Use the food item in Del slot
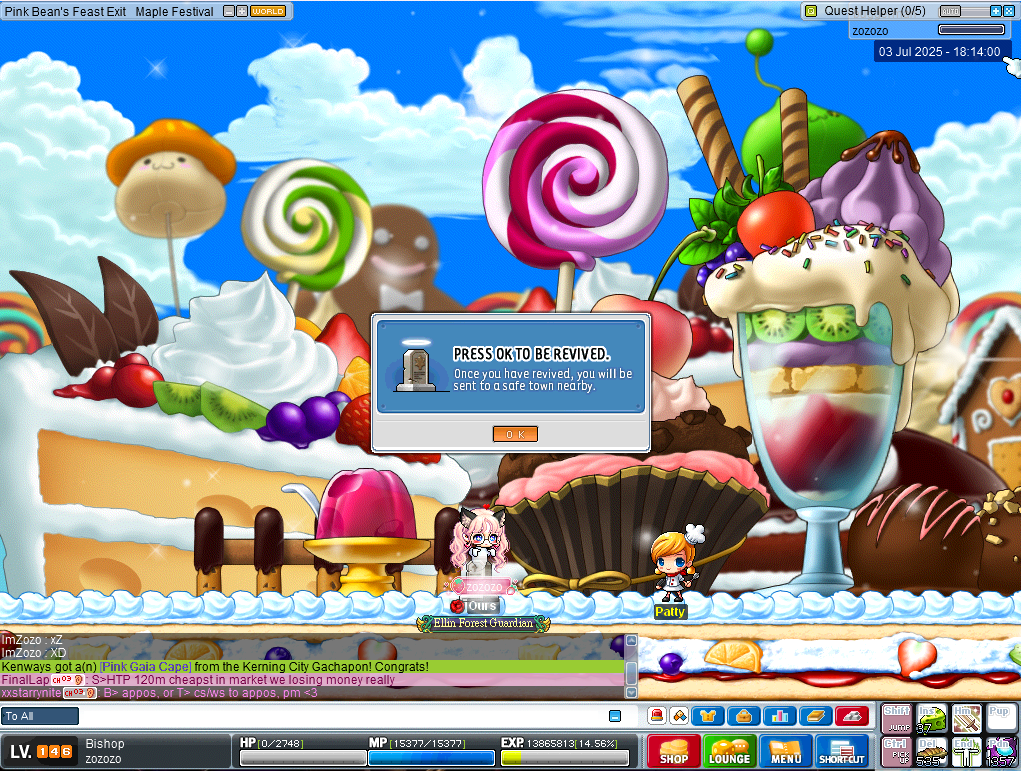 click(932, 752)
